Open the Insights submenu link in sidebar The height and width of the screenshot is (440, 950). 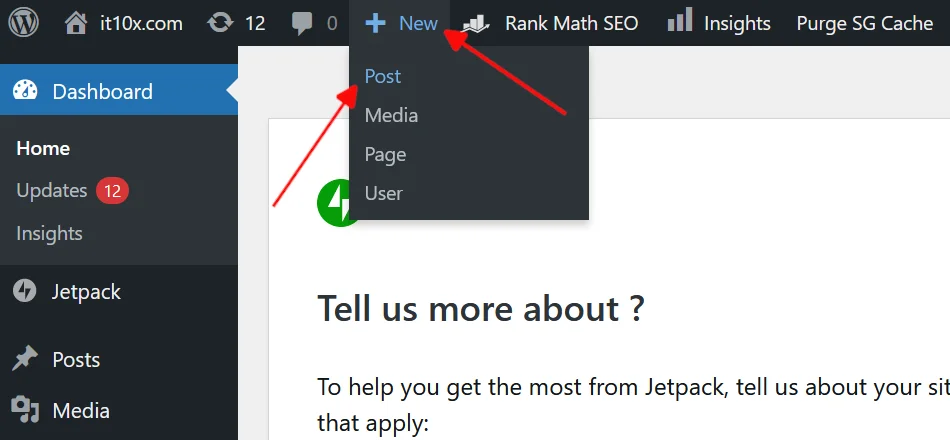(x=49, y=233)
